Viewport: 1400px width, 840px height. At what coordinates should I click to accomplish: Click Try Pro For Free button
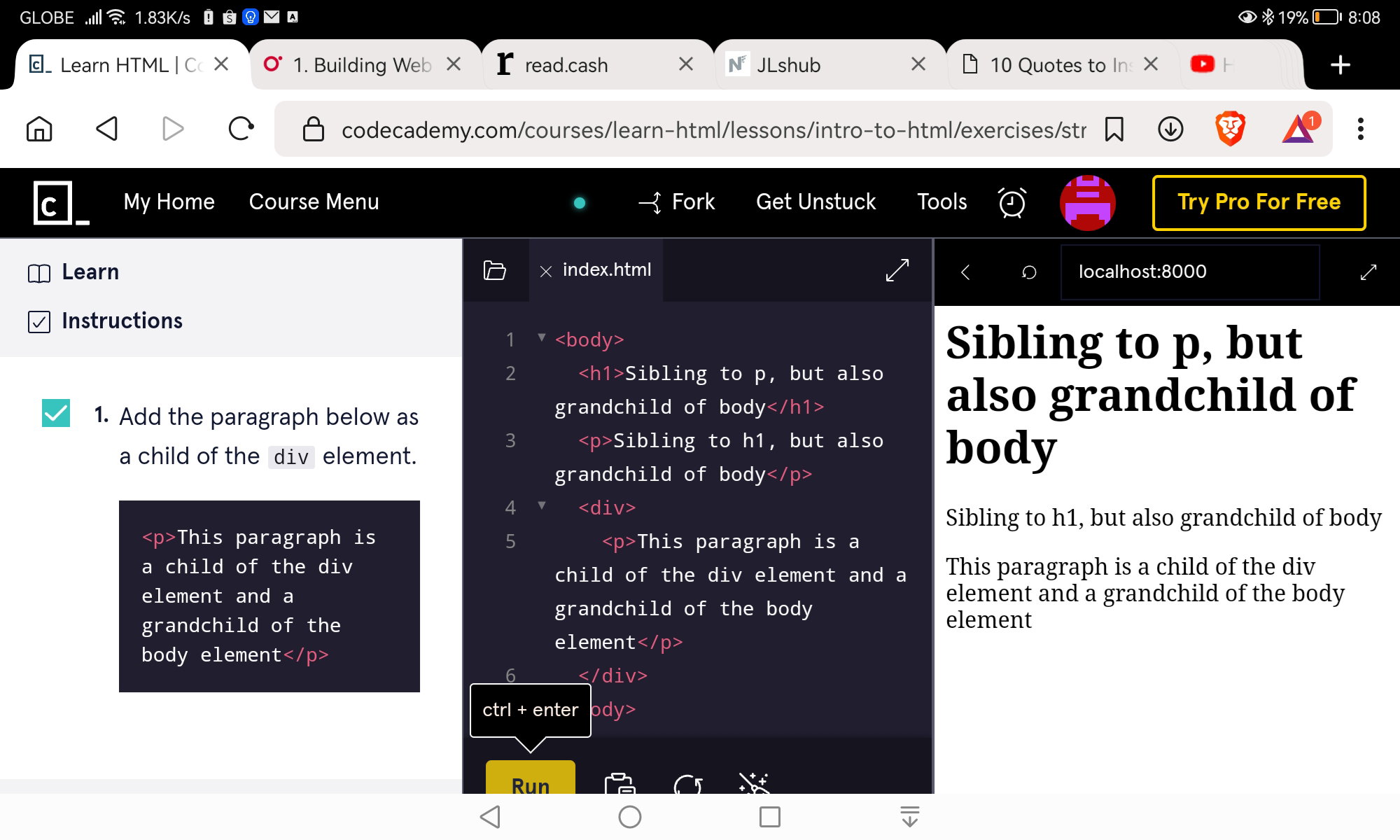pos(1259,202)
